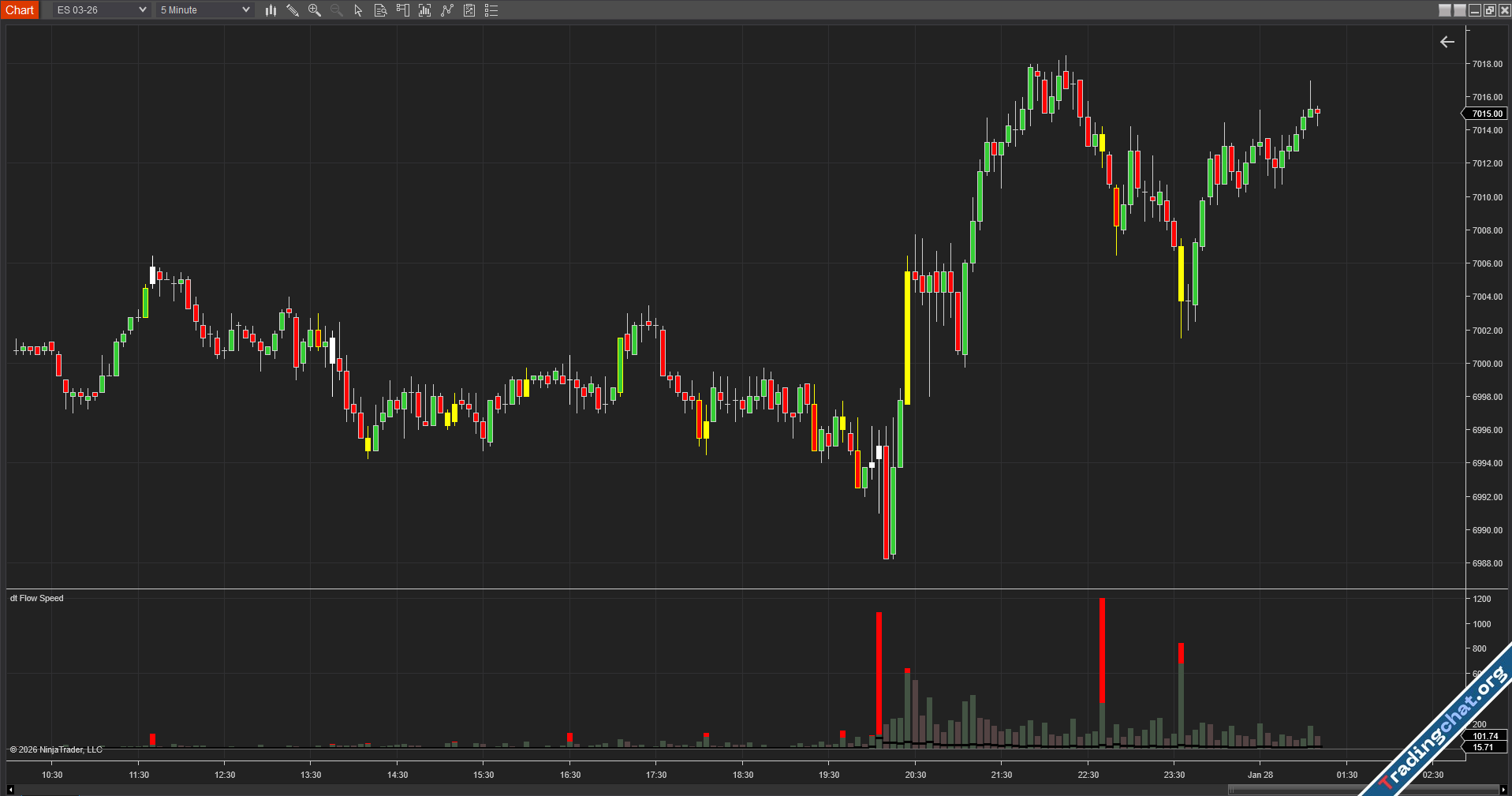Click the zoom out magnifier icon
Viewport: 1512px width, 796px height.
337,10
